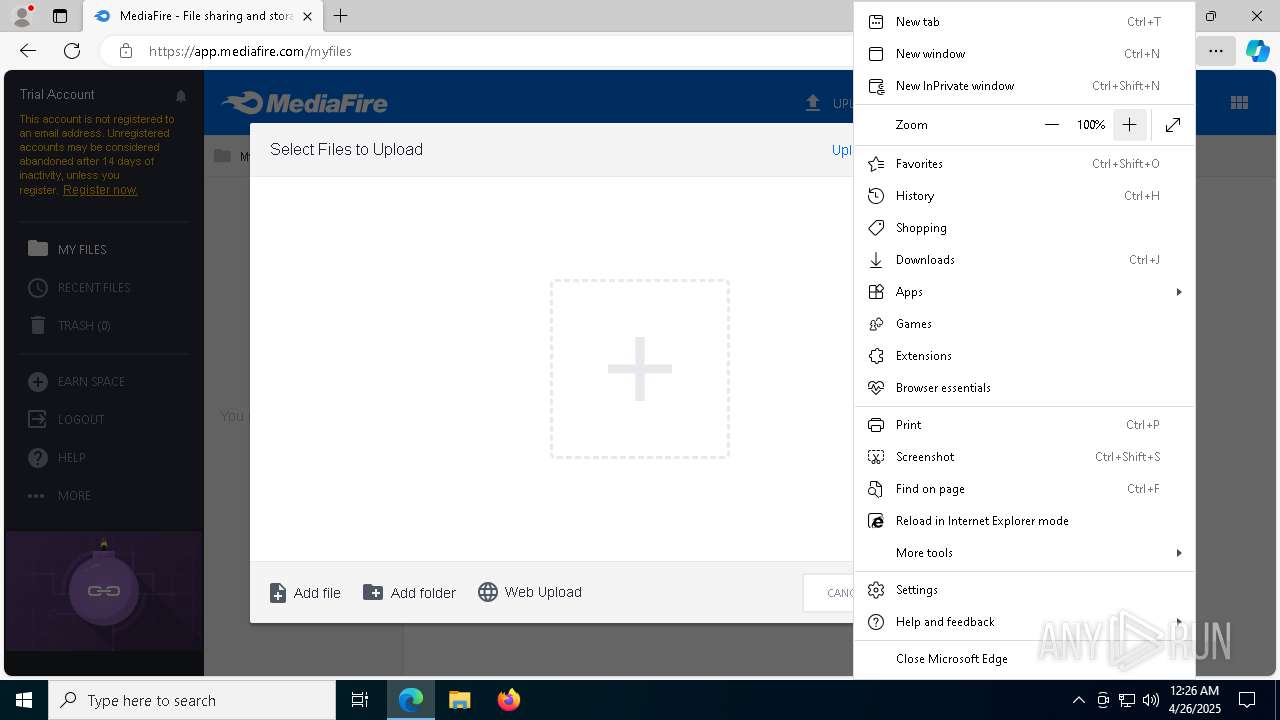Click the address bar URL
The width and height of the screenshot is (1280, 720).
pyautogui.click(x=250, y=51)
